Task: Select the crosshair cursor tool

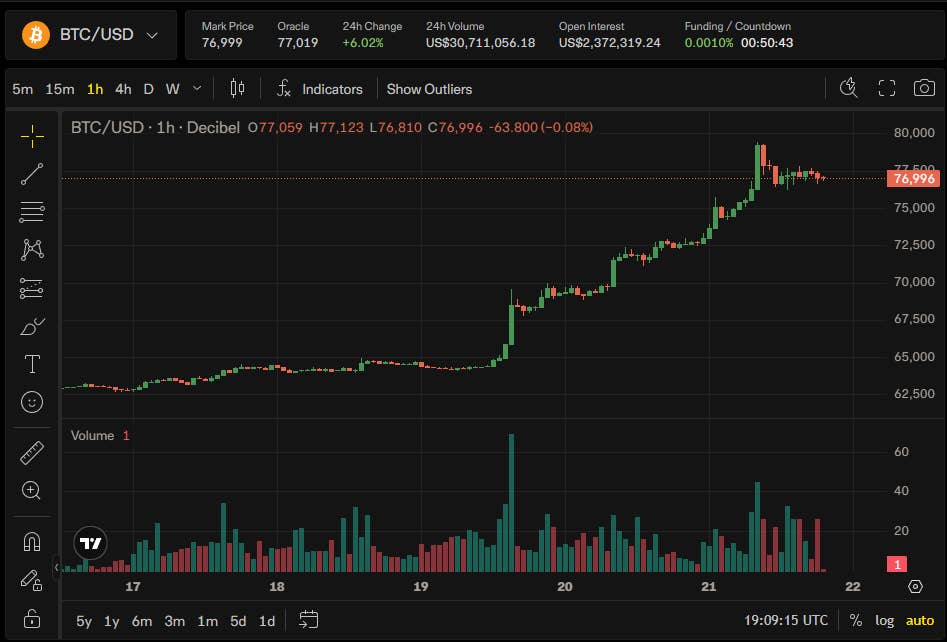Action: (32, 136)
